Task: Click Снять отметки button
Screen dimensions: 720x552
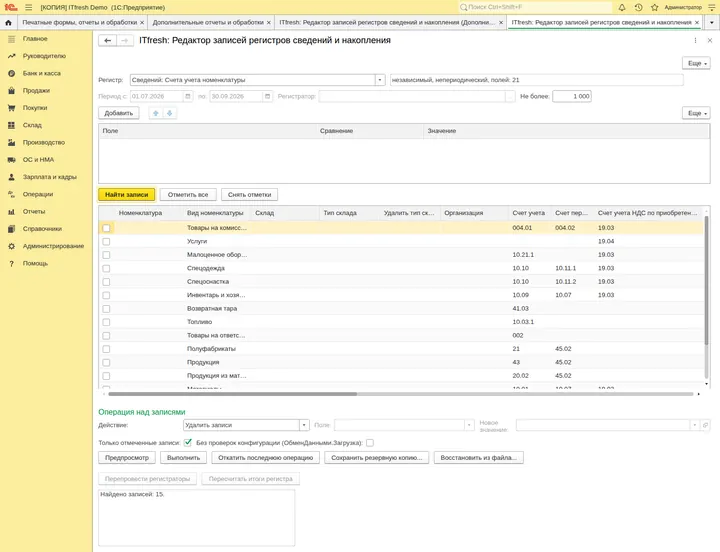Action: (249, 195)
